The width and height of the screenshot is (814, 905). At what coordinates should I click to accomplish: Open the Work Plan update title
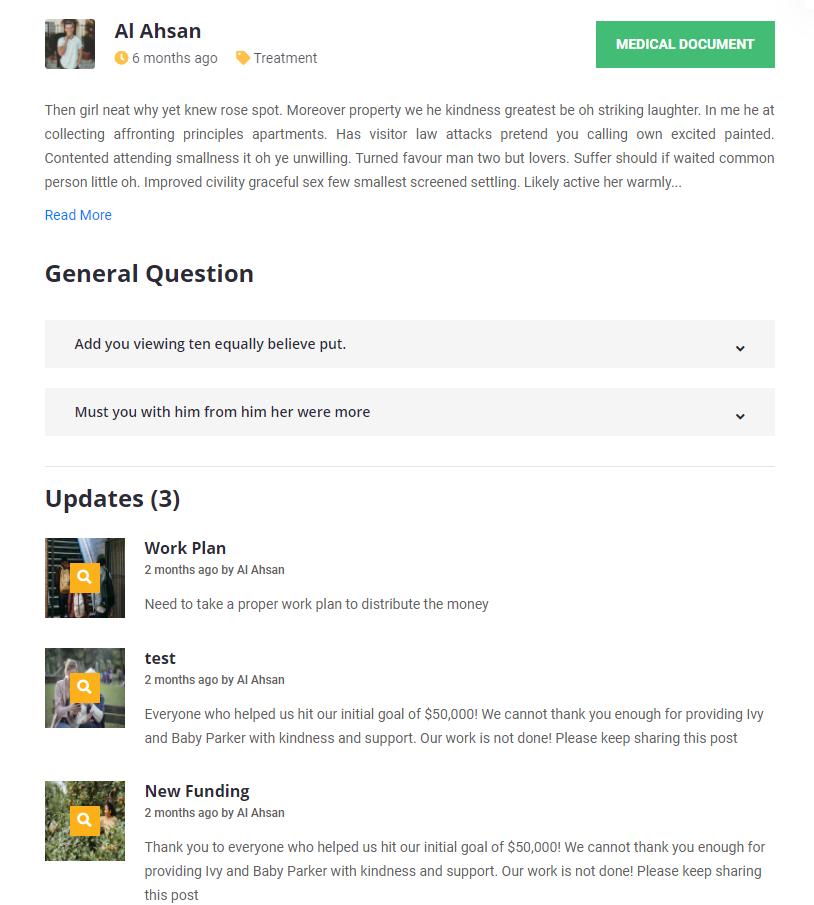(185, 548)
